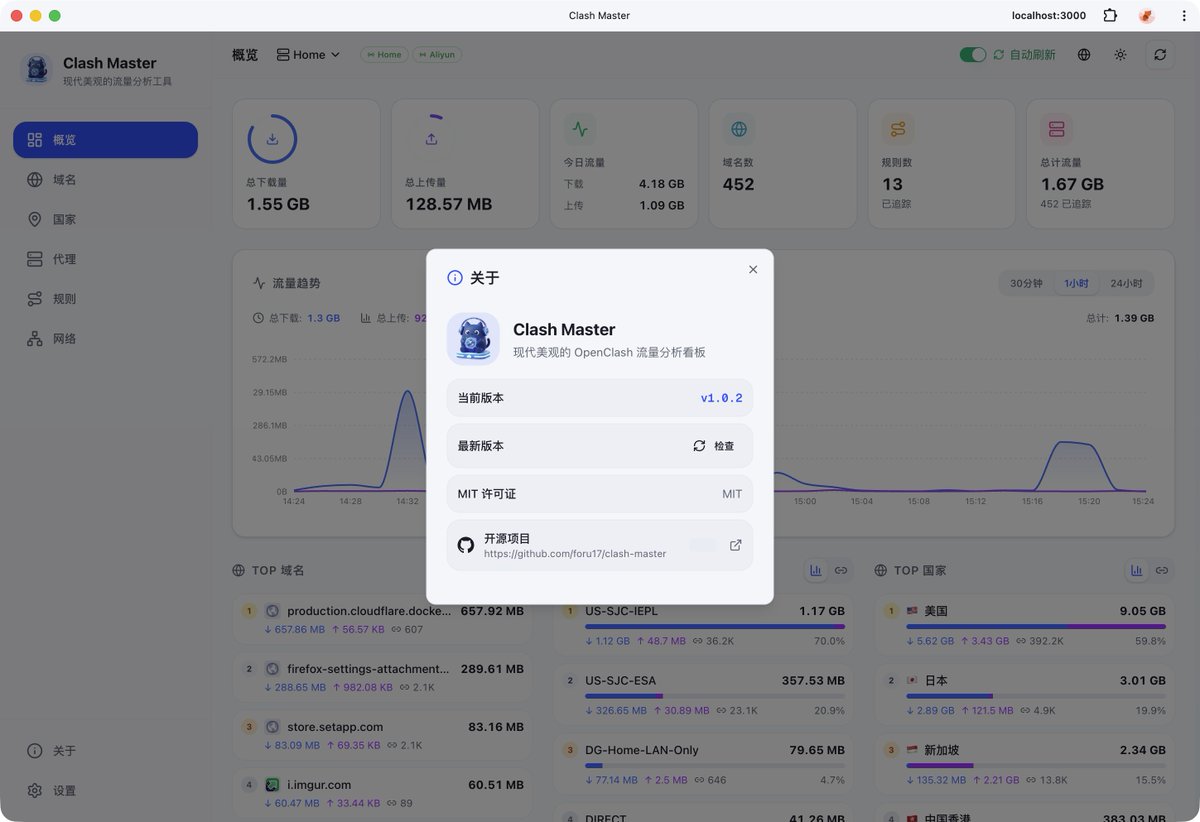Click the browser profile avatar

(x=1147, y=15)
